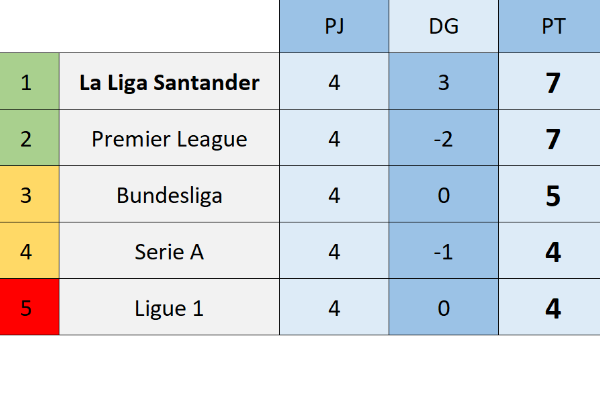Select the DG column header
Viewport: 600px width, 400px height.
tap(443, 26)
